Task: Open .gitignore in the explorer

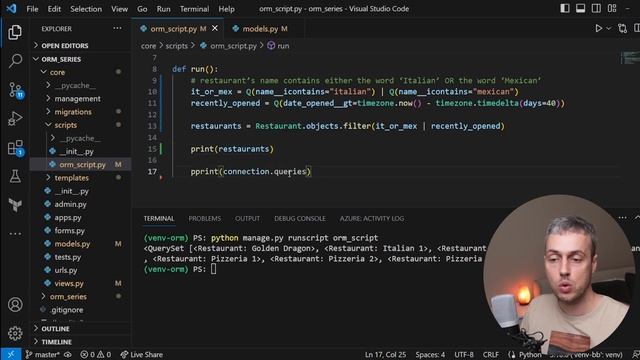Action: pos(81,310)
